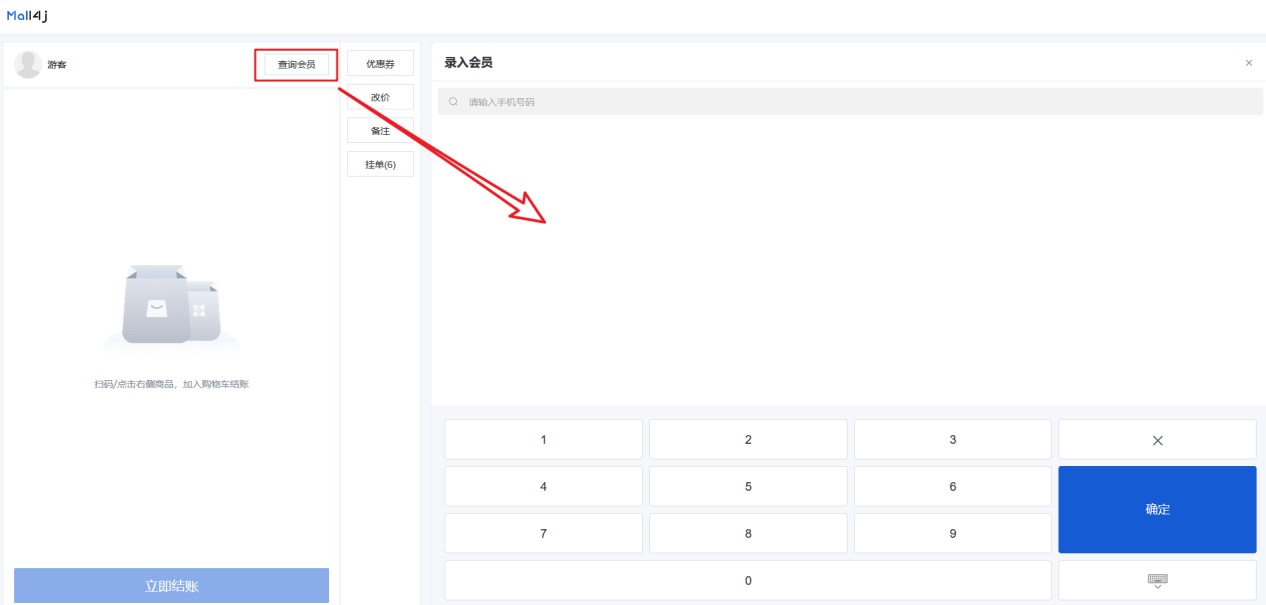Click the keypad delete X key

pyautogui.click(x=1157, y=439)
